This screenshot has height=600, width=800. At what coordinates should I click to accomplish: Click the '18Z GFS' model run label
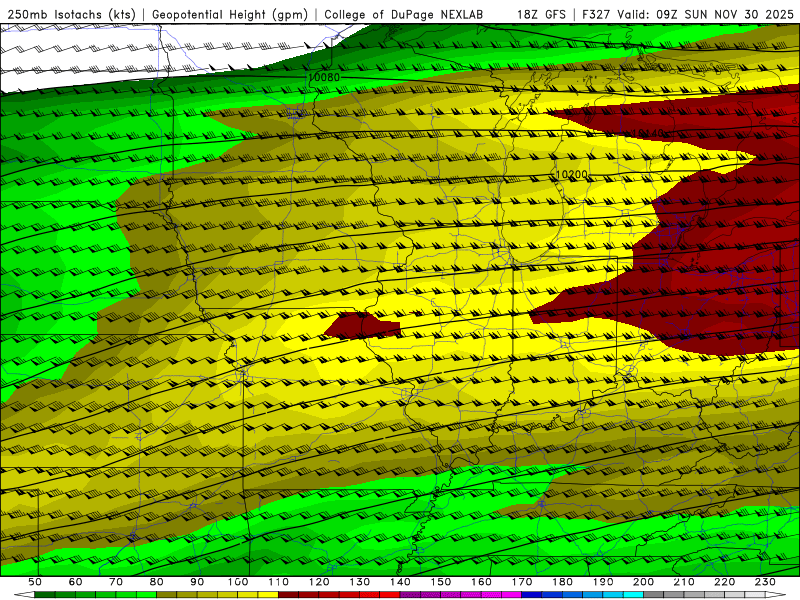(x=541, y=15)
